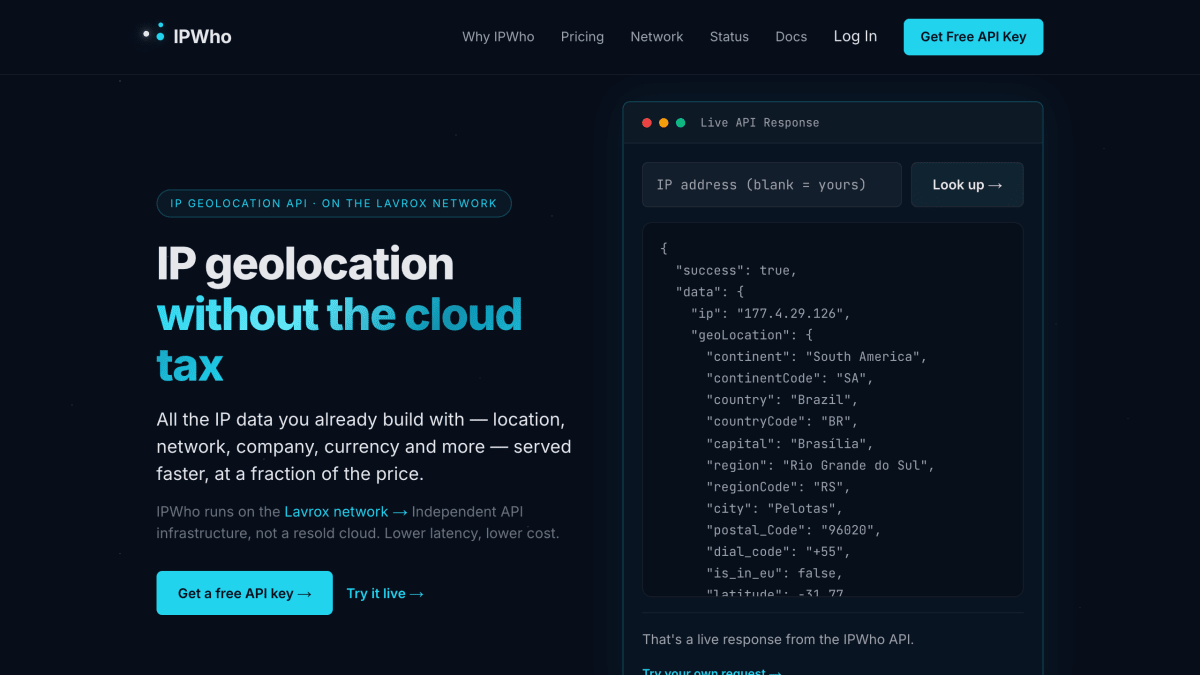The image size is (1200, 675).
Task: Click the Try it live link
Action: pyautogui.click(x=385, y=593)
